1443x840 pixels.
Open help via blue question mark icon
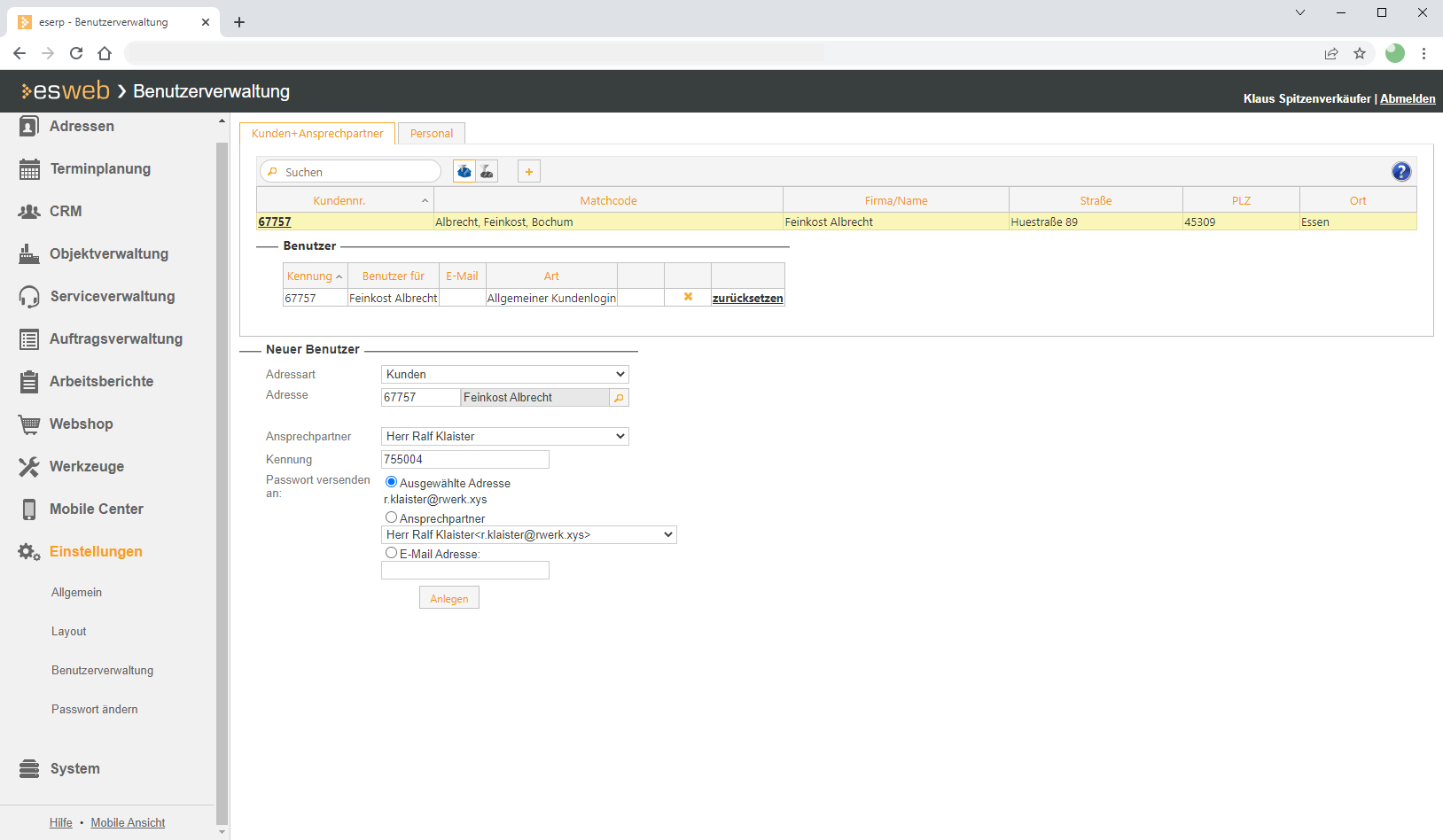point(1400,172)
